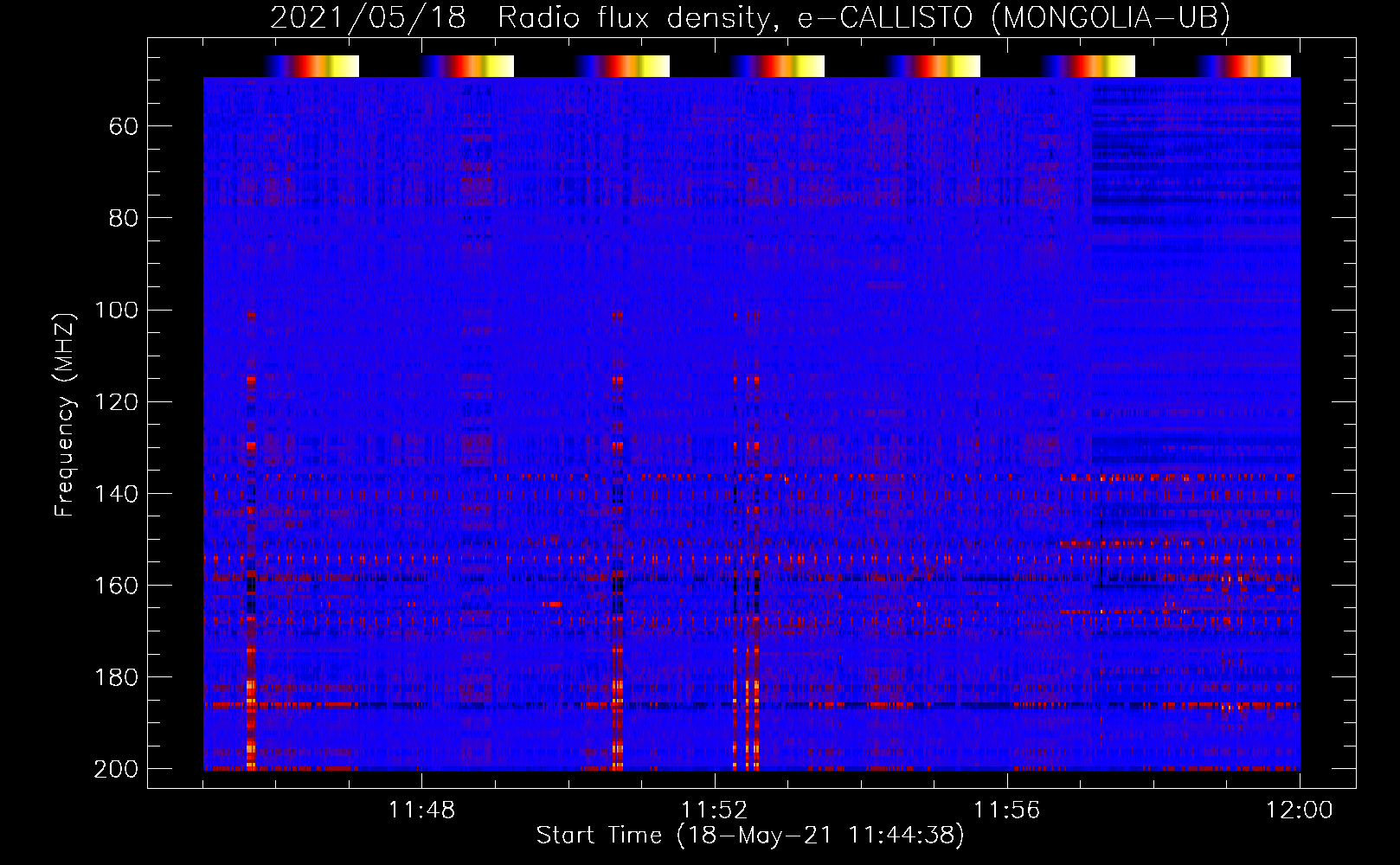Click the 140 frequency tick label

(x=116, y=493)
